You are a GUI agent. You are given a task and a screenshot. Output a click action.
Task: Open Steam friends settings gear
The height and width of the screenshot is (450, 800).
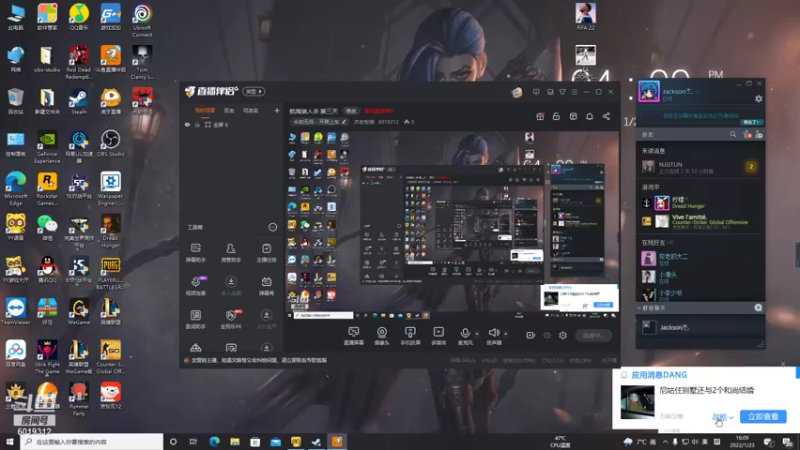(759, 98)
